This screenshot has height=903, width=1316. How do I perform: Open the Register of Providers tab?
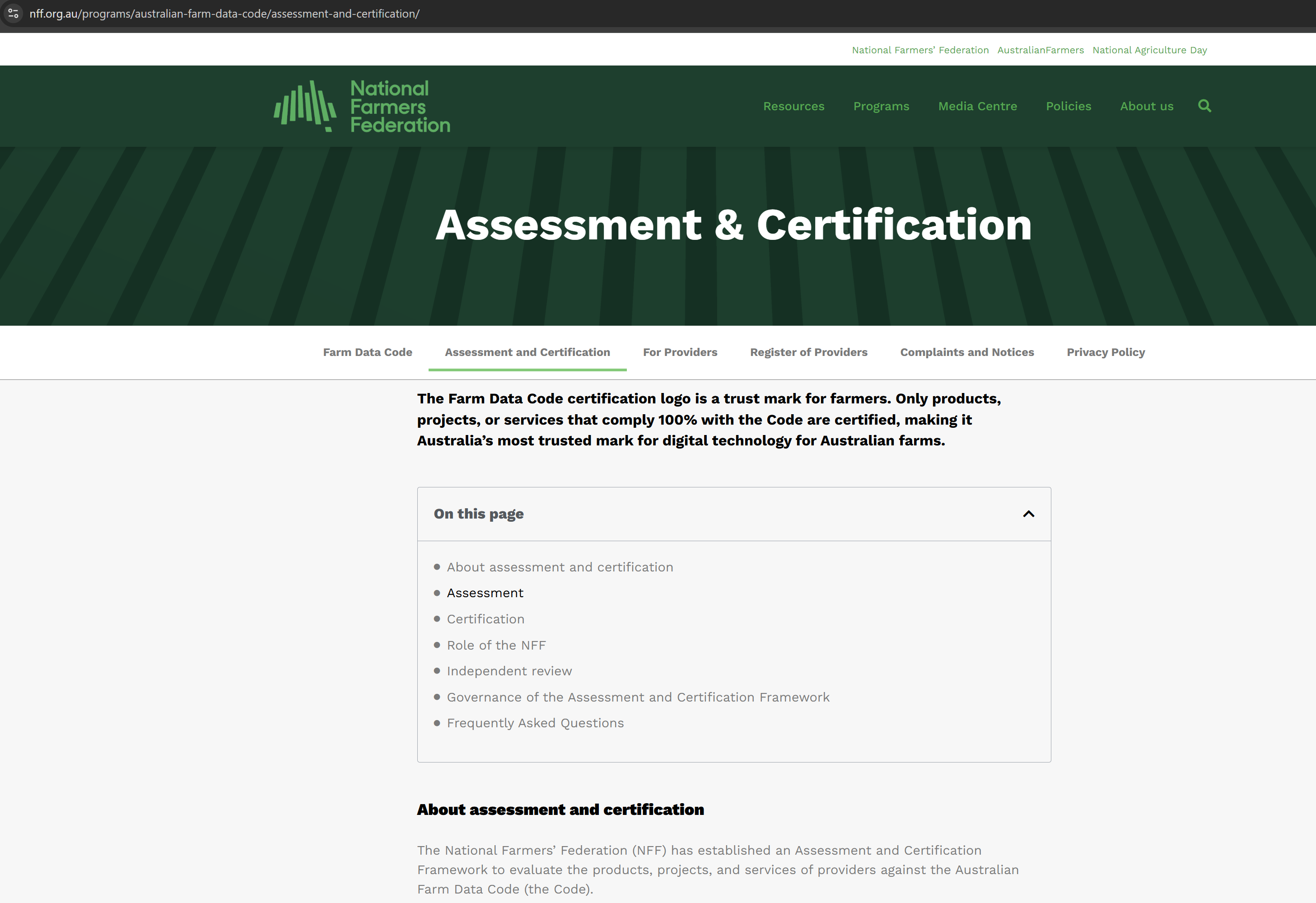808,352
